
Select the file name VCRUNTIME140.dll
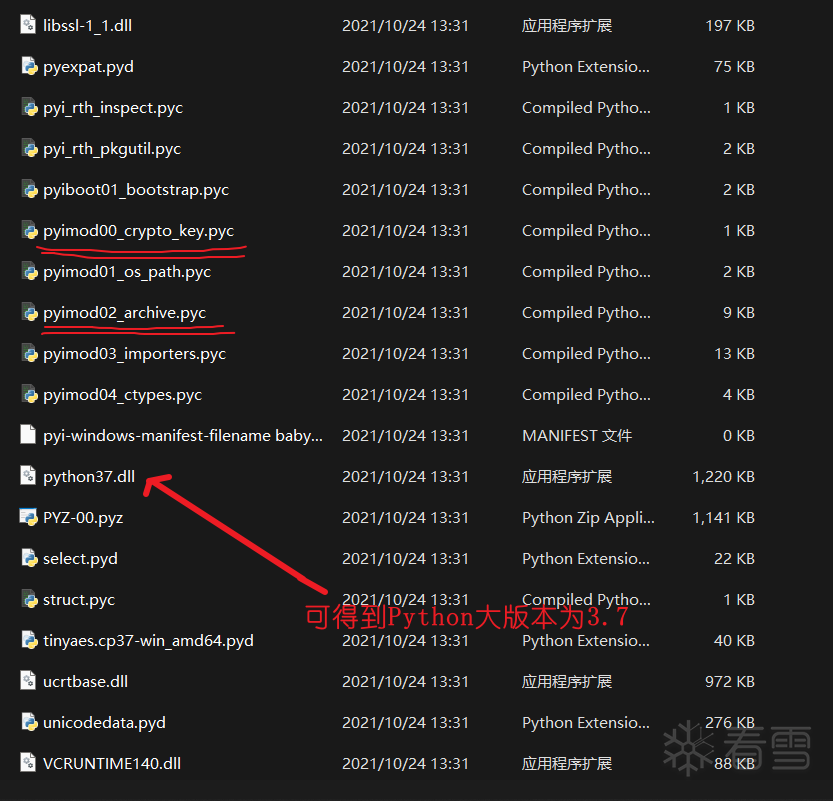point(112,763)
